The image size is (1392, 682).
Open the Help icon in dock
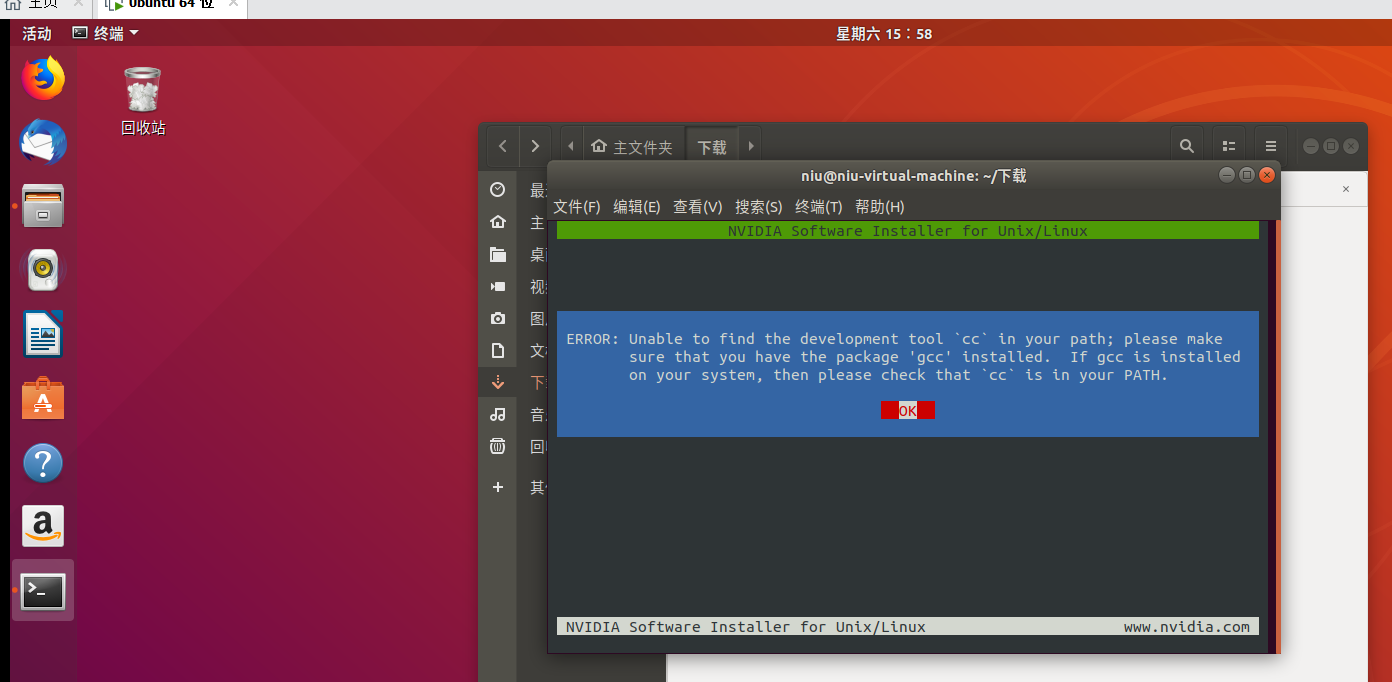[43, 463]
